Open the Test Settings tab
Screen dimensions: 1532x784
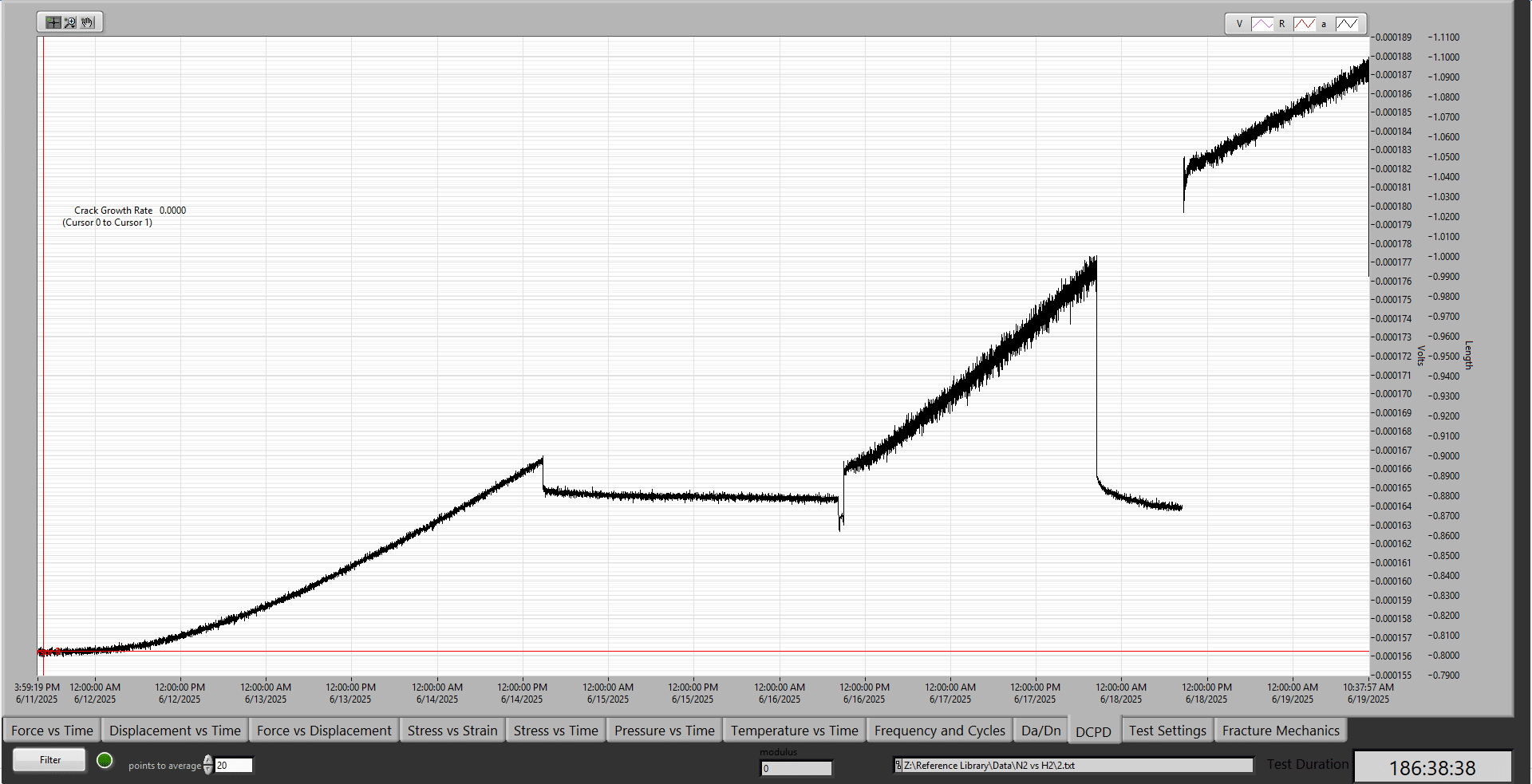(x=1167, y=731)
